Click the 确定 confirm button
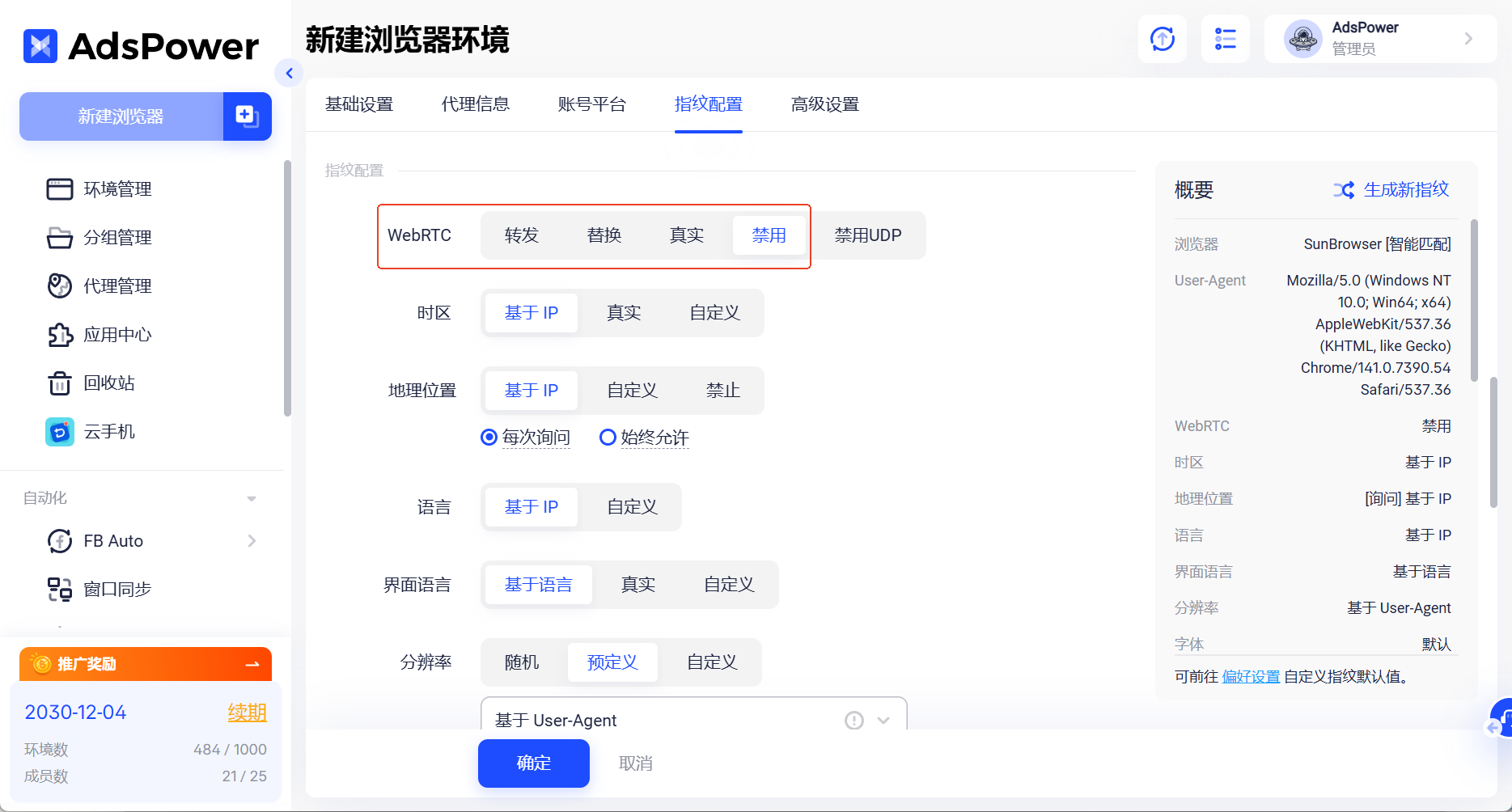 point(533,763)
